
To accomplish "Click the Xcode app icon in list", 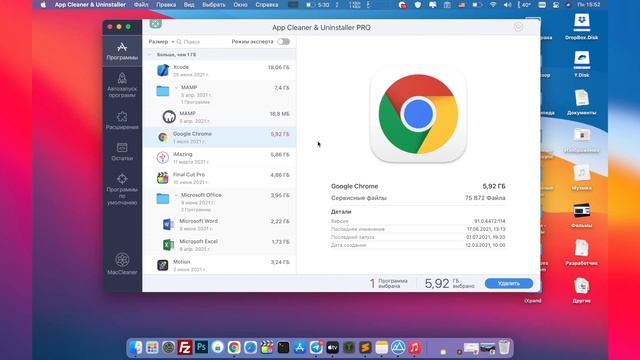I will (x=163, y=70).
